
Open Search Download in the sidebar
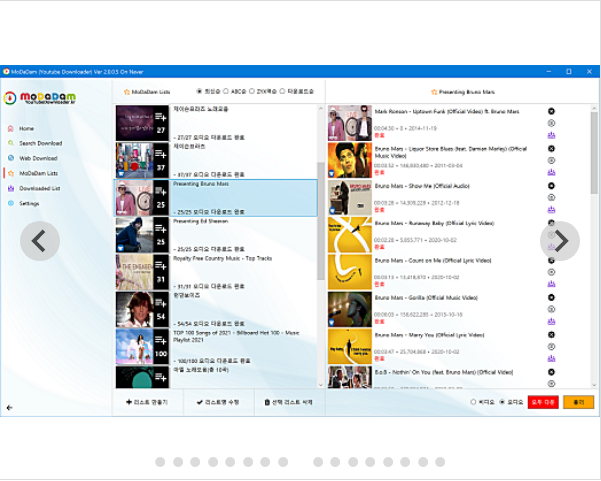click(x=35, y=143)
